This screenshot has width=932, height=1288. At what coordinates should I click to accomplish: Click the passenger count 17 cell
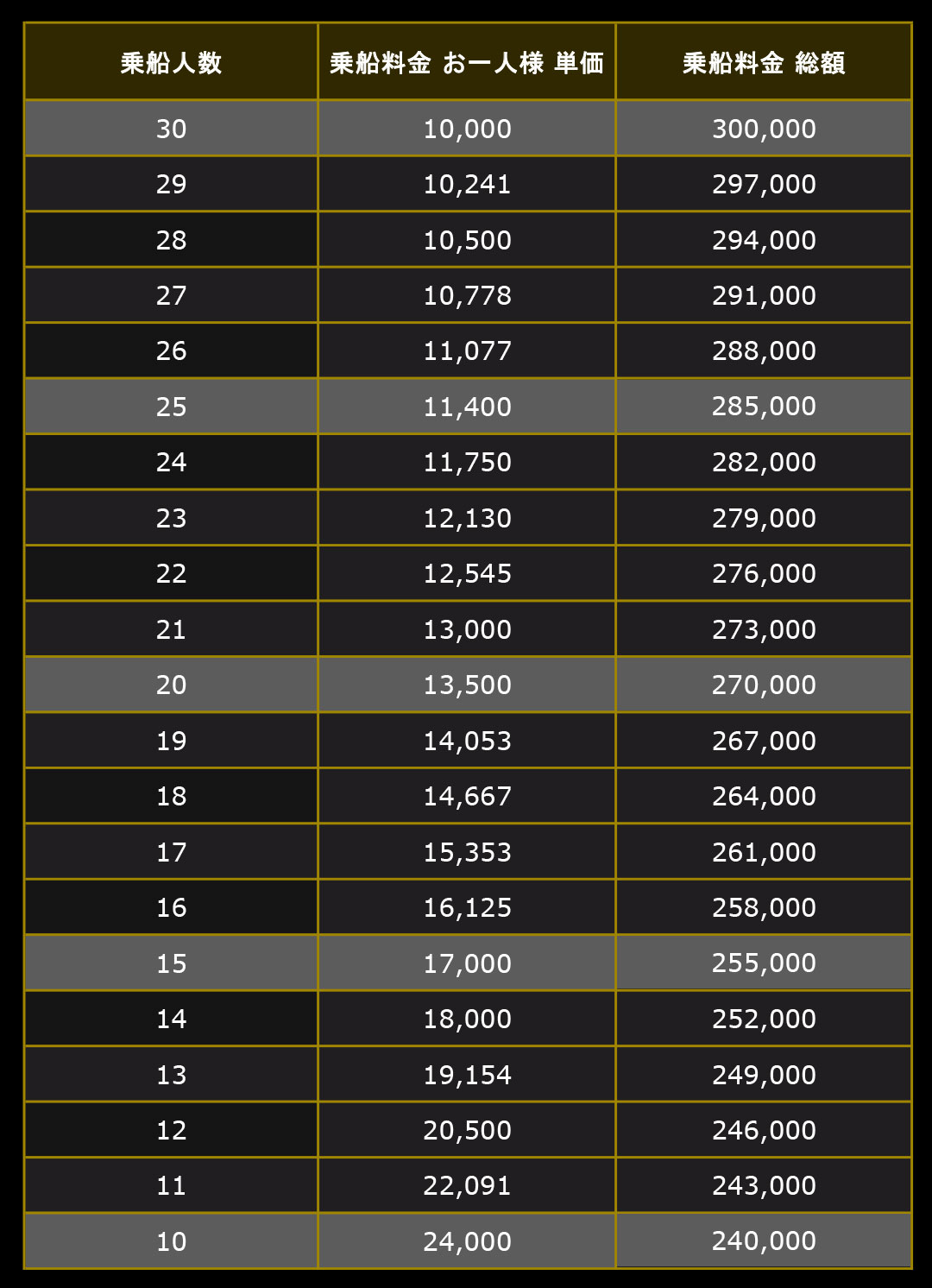tap(171, 852)
